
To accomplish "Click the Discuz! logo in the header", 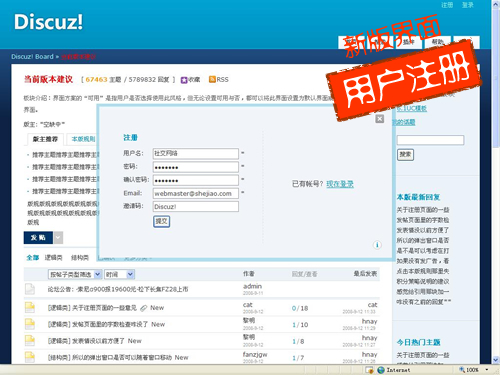I will [48, 22].
